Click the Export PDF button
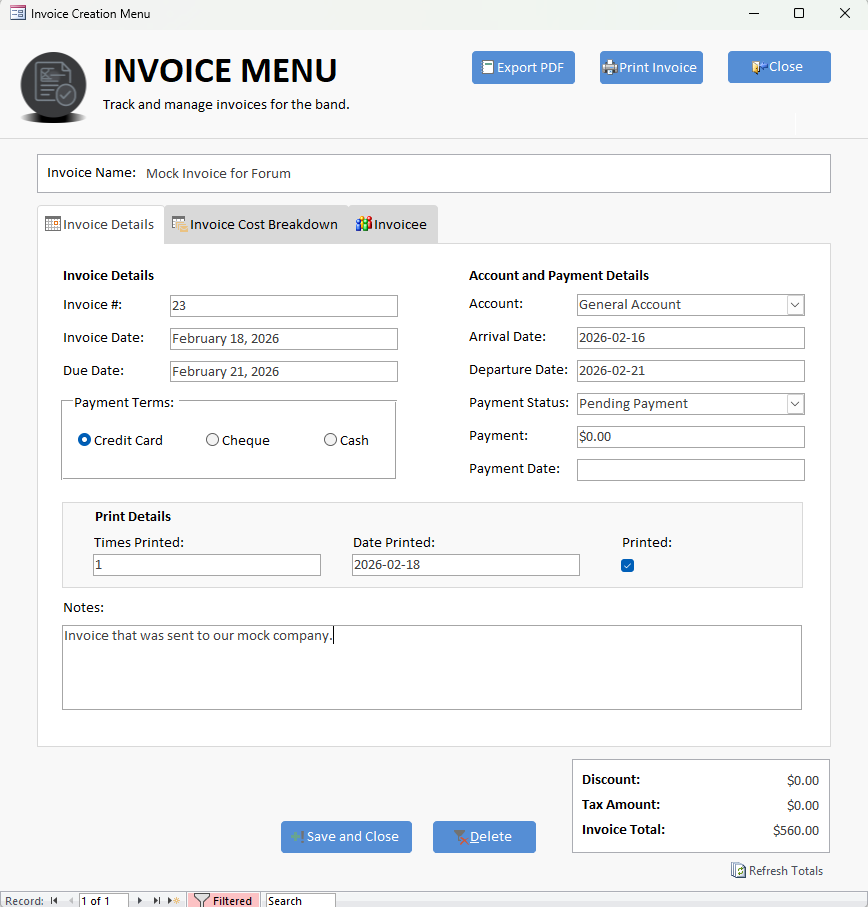Image resolution: width=868 pixels, height=907 pixels. coord(523,68)
